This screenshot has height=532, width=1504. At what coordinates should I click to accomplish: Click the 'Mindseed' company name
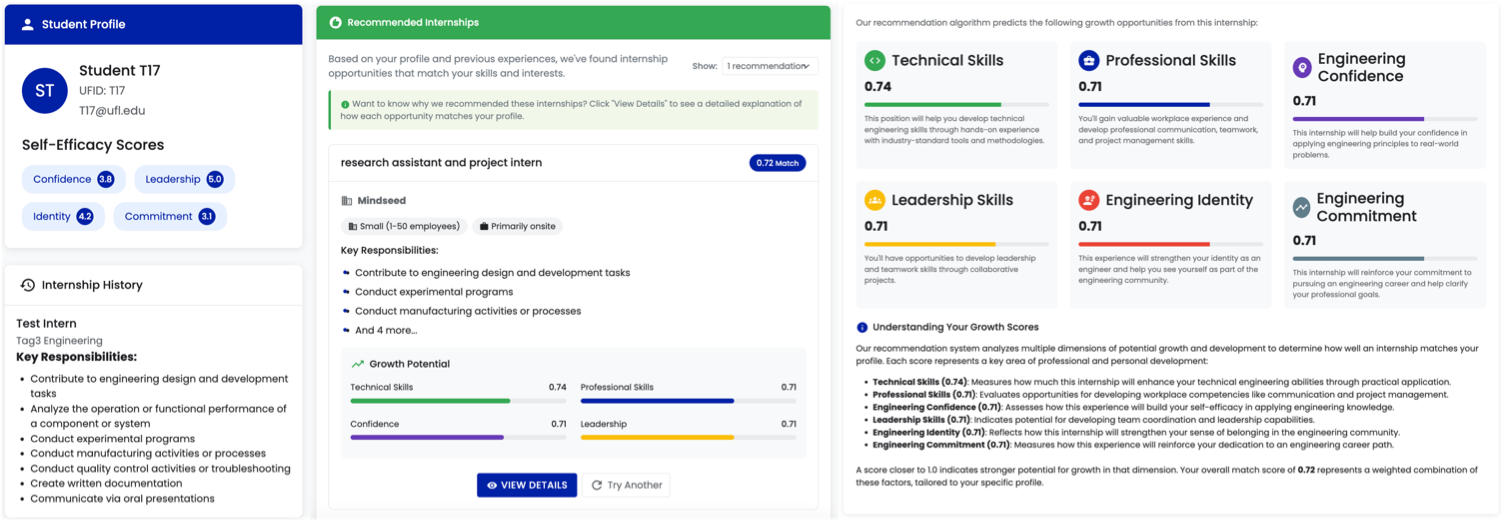381,201
